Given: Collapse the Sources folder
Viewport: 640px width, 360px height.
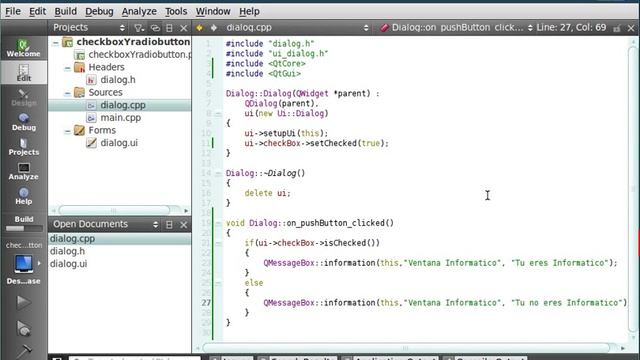Looking at the screenshot, I should (67, 93).
